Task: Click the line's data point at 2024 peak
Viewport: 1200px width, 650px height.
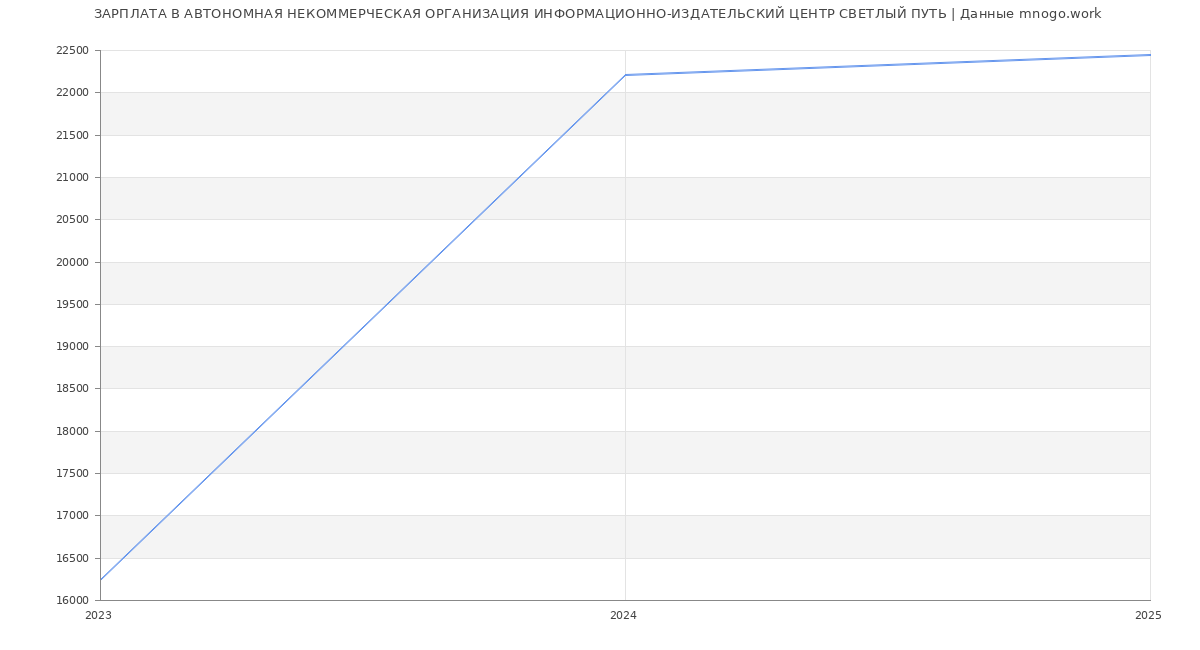Action: (x=625, y=75)
